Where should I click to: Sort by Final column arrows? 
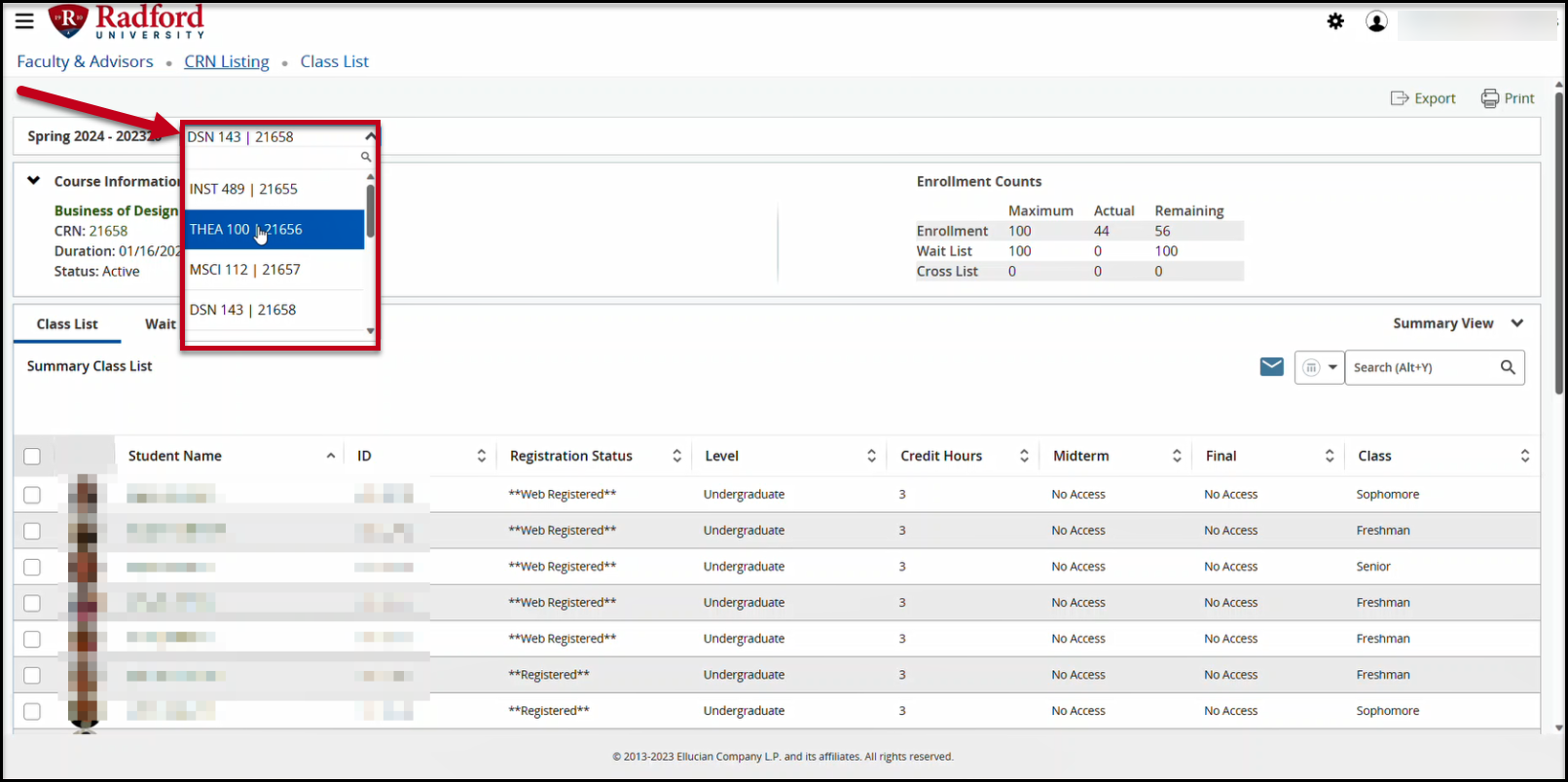1330,456
